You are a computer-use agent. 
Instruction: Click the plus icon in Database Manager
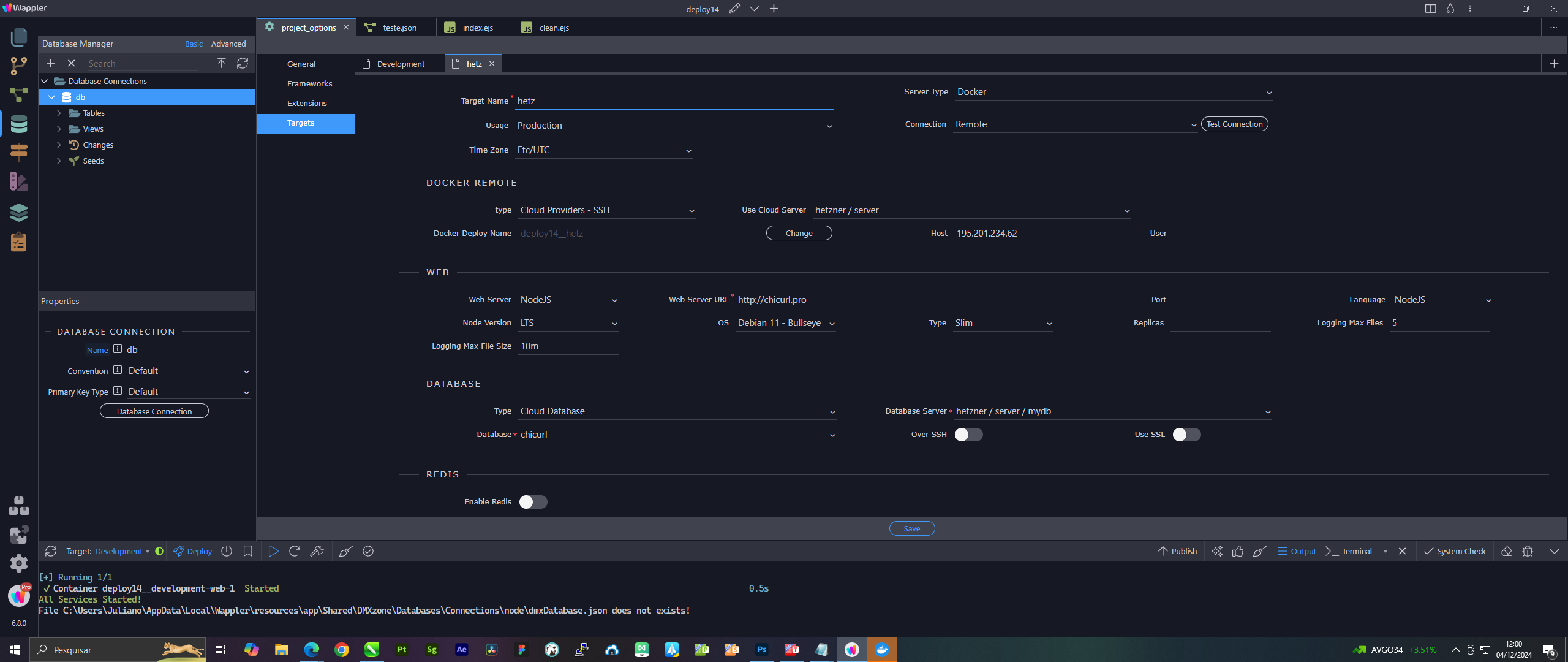51,63
